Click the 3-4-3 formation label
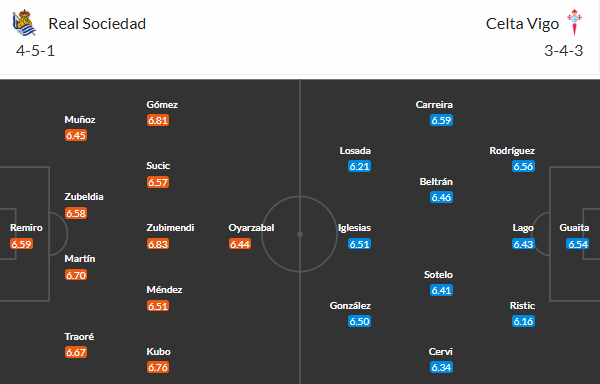 tap(564, 50)
